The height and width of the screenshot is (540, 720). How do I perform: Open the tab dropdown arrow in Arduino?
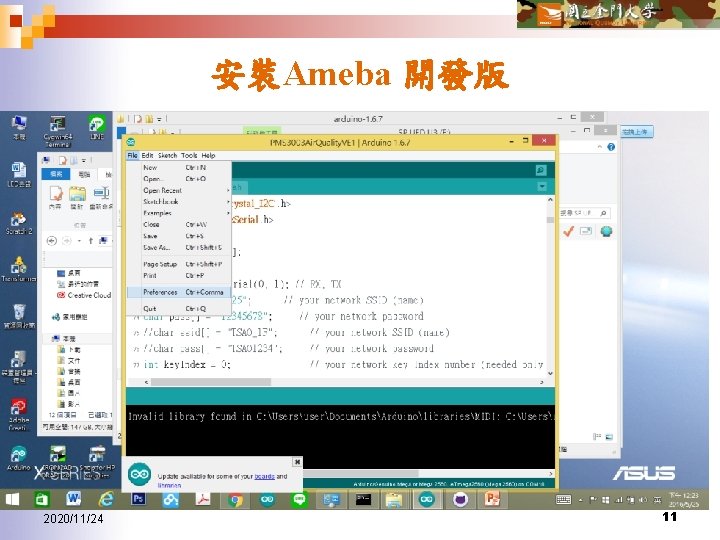pos(542,186)
